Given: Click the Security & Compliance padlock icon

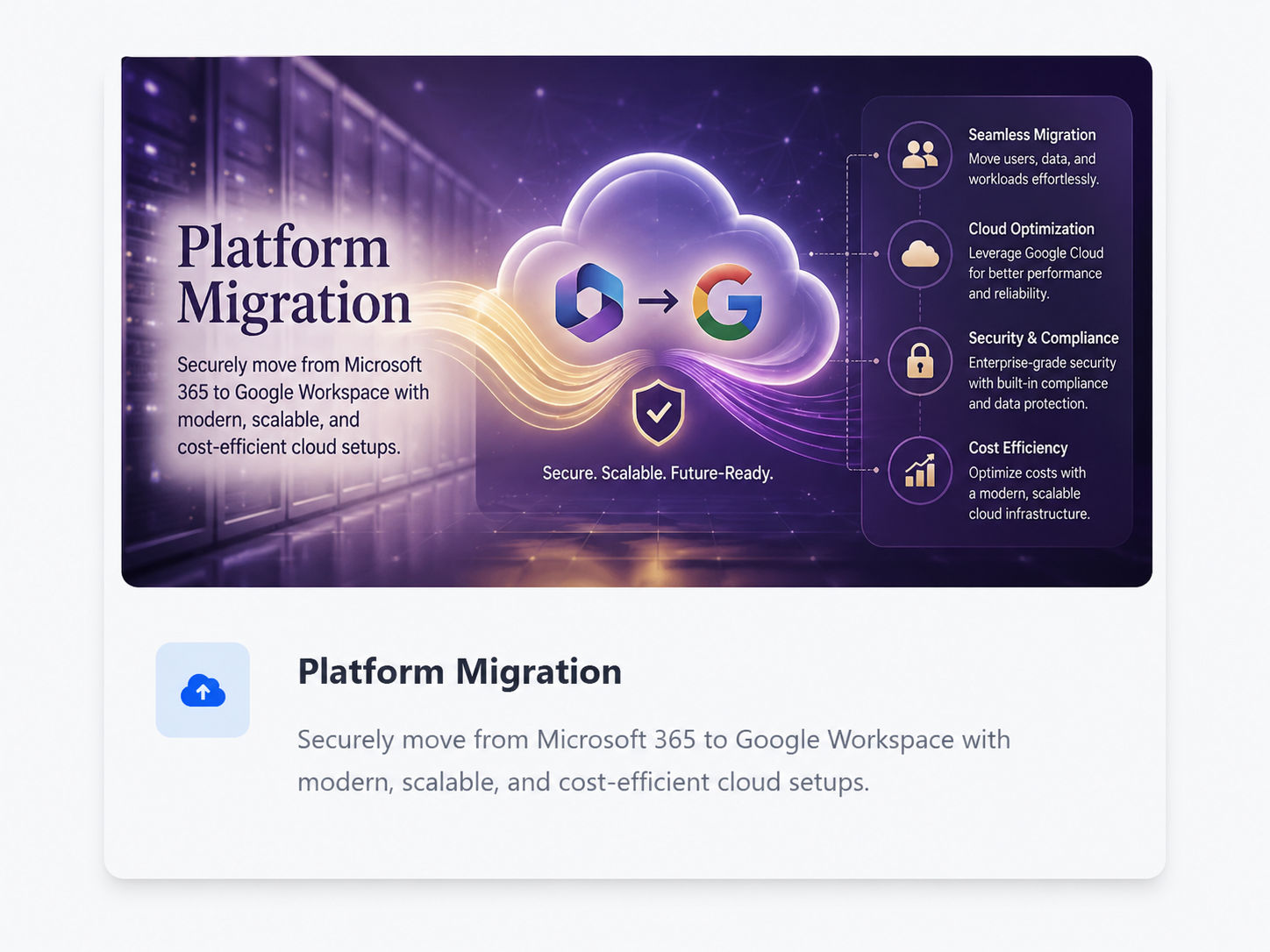Looking at the screenshot, I should [920, 361].
